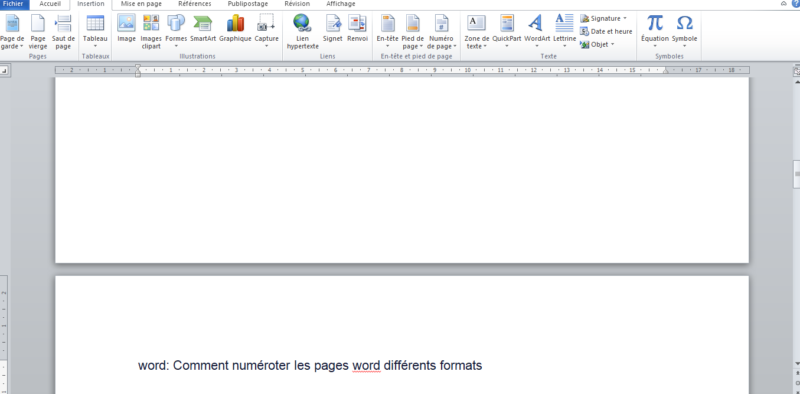Open the Capture screenshot tool
Screen dimensions: 800x394
click(266, 32)
